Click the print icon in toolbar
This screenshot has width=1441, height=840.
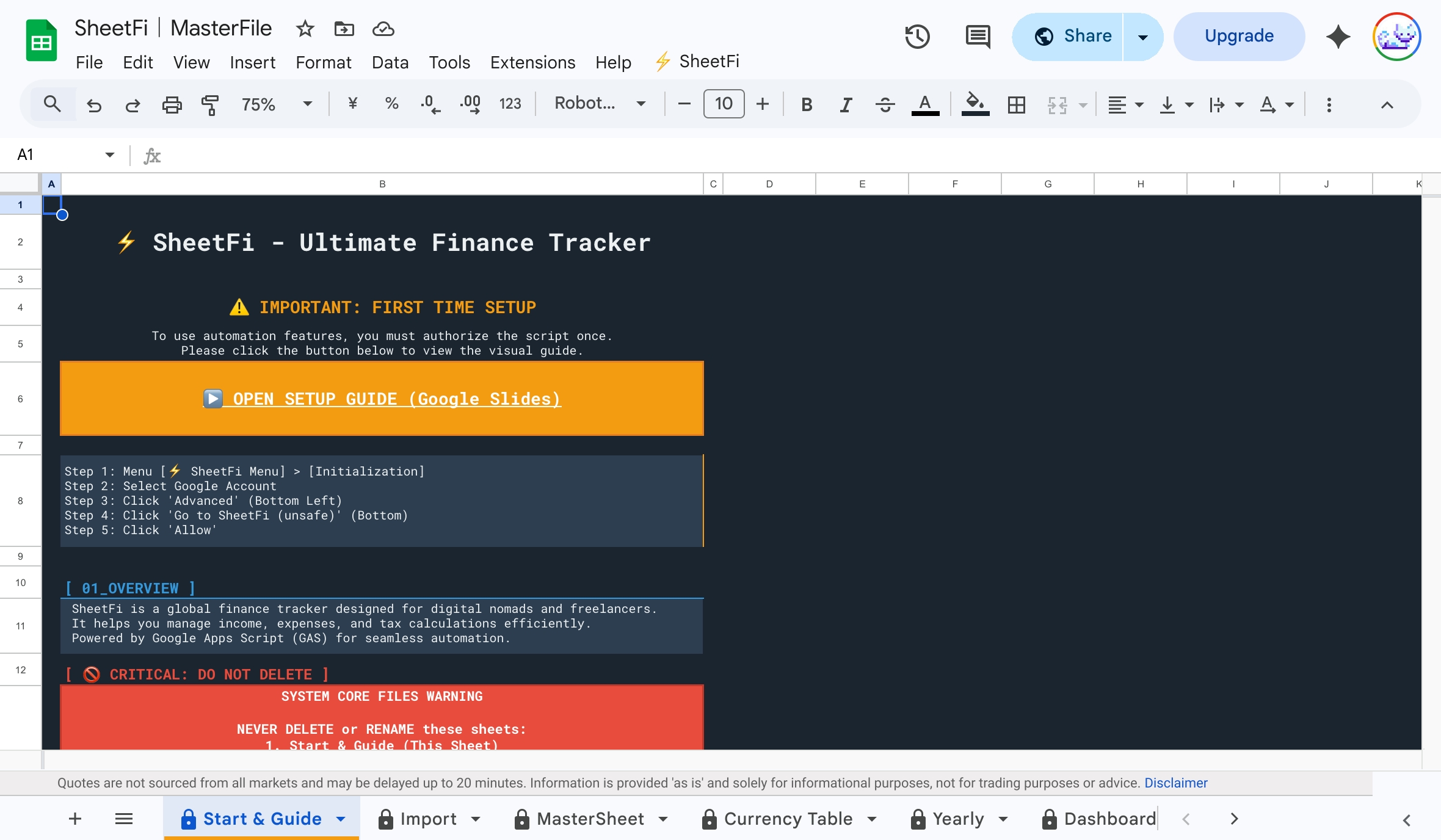click(172, 104)
